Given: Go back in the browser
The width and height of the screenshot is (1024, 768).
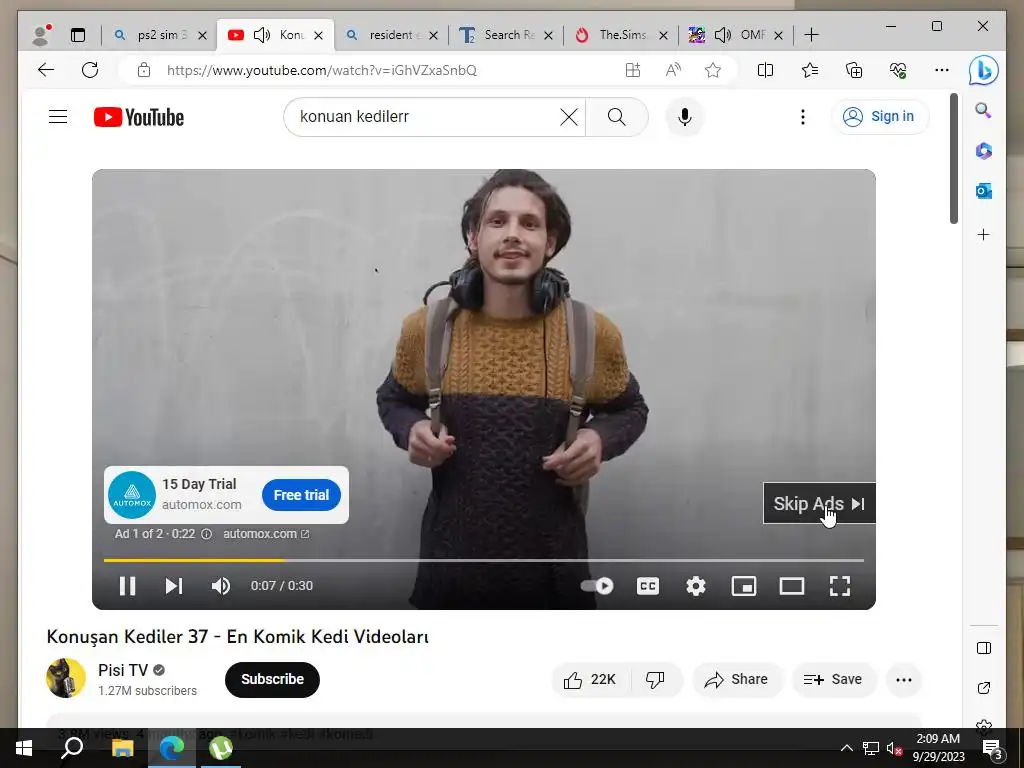Looking at the screenshot, I should 46,70.
